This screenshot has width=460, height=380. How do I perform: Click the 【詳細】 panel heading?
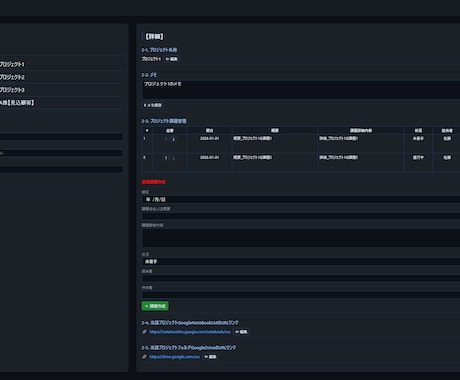(154, 36)
